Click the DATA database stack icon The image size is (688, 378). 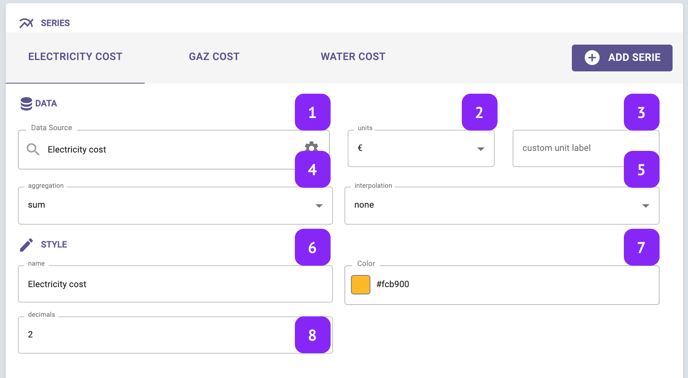26,104
